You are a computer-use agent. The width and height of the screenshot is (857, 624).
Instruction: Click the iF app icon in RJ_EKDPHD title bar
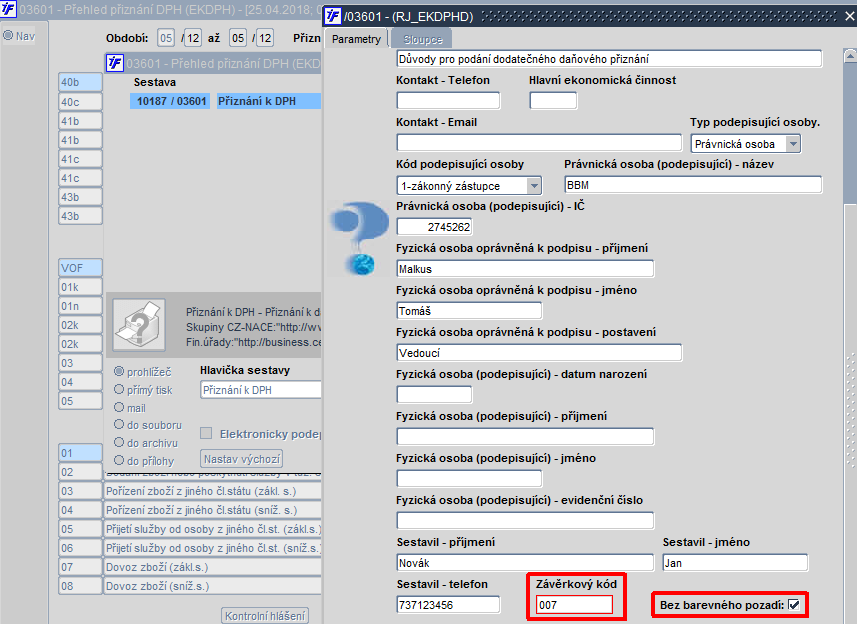[x=333, y=16]
